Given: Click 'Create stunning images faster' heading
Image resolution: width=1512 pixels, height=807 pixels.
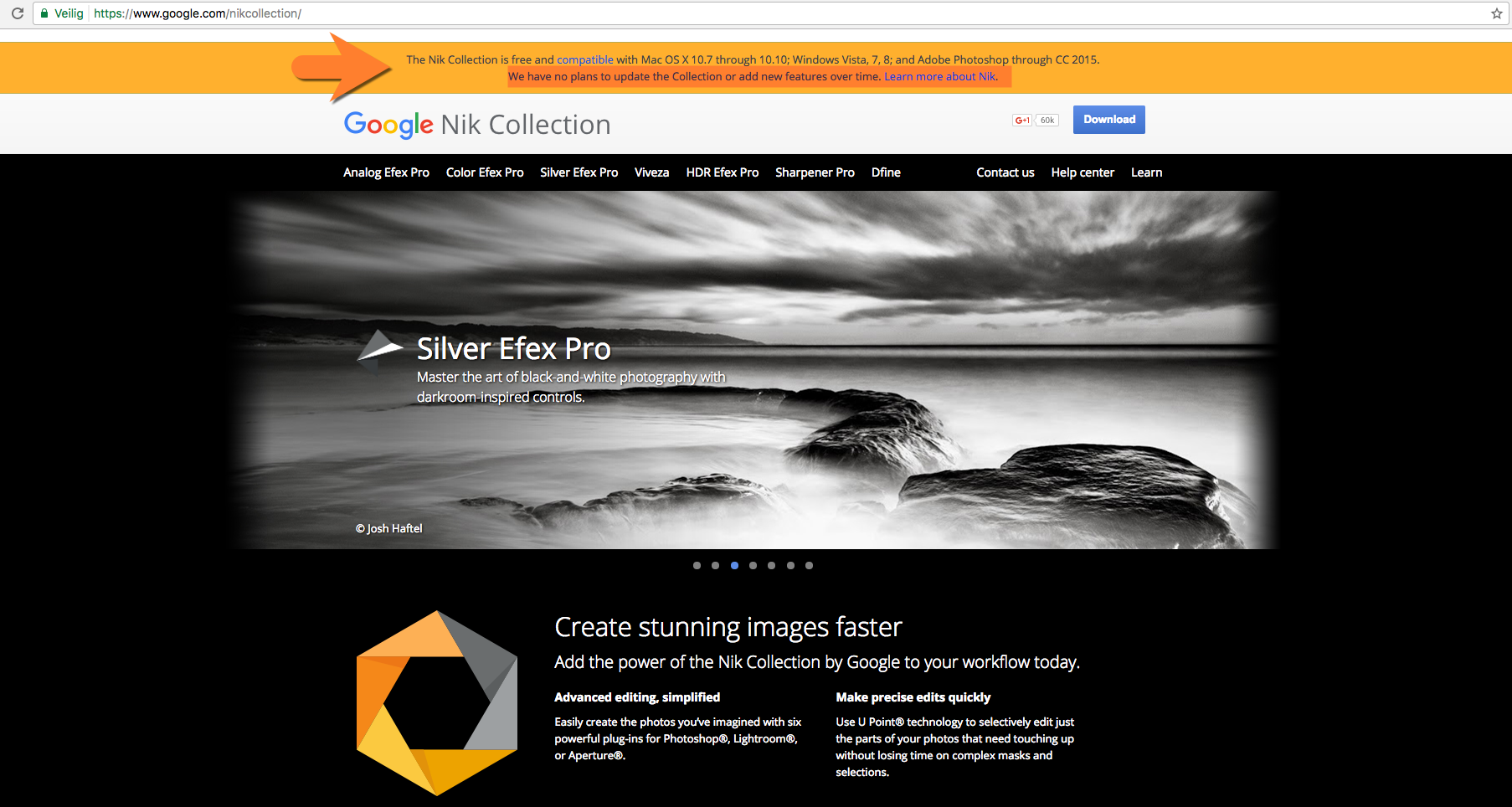Looking at the screenshot, I should tap(728, 627).
